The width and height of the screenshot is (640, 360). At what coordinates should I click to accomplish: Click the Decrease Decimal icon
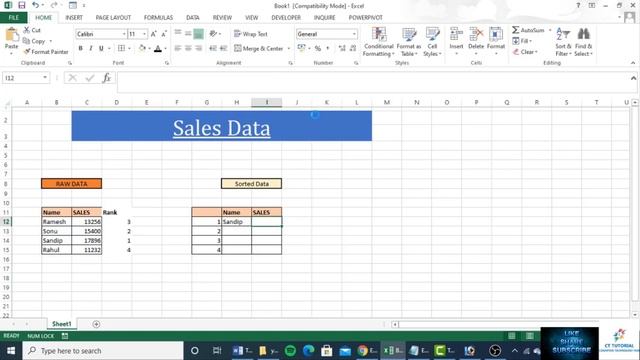353,48
